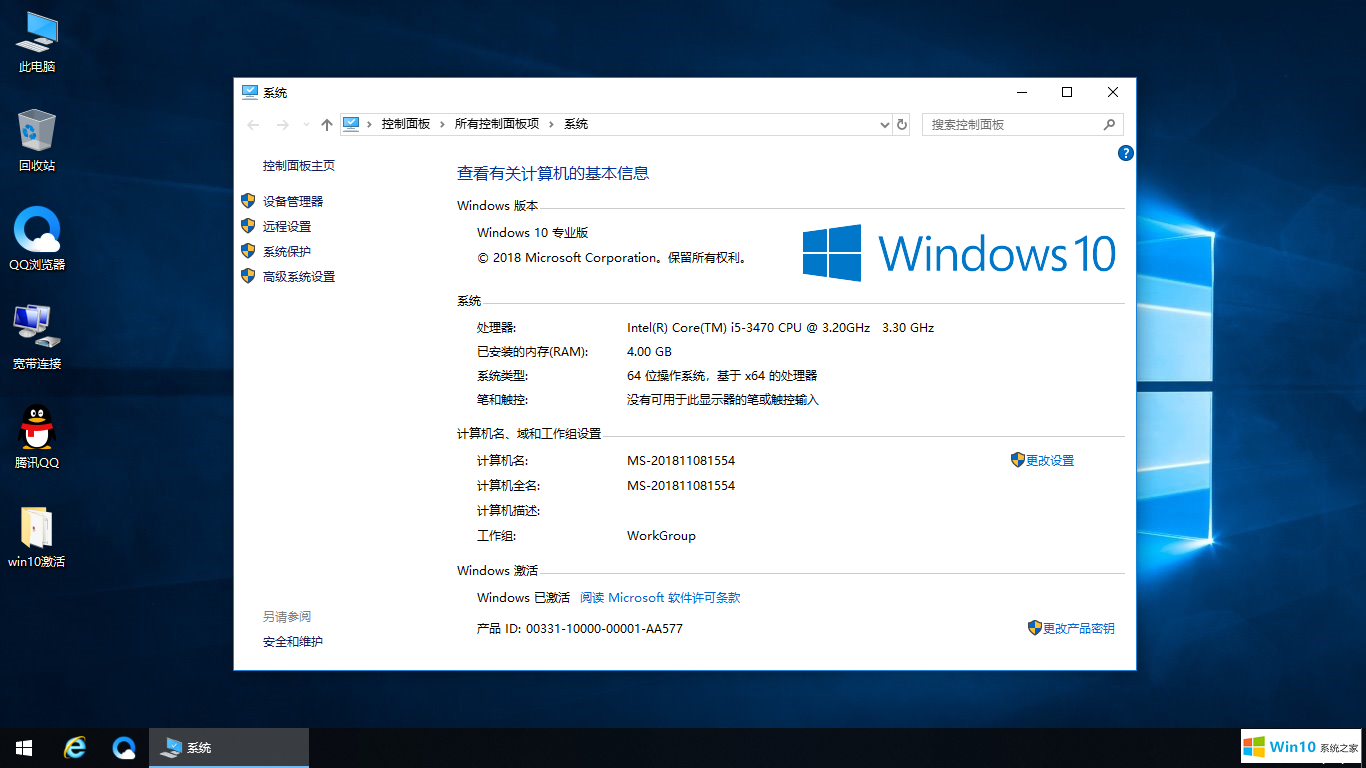1366x768 pixels.
Task: Navigate to 所有控制面板项 breadcrumb
Action: coord(496,124)
